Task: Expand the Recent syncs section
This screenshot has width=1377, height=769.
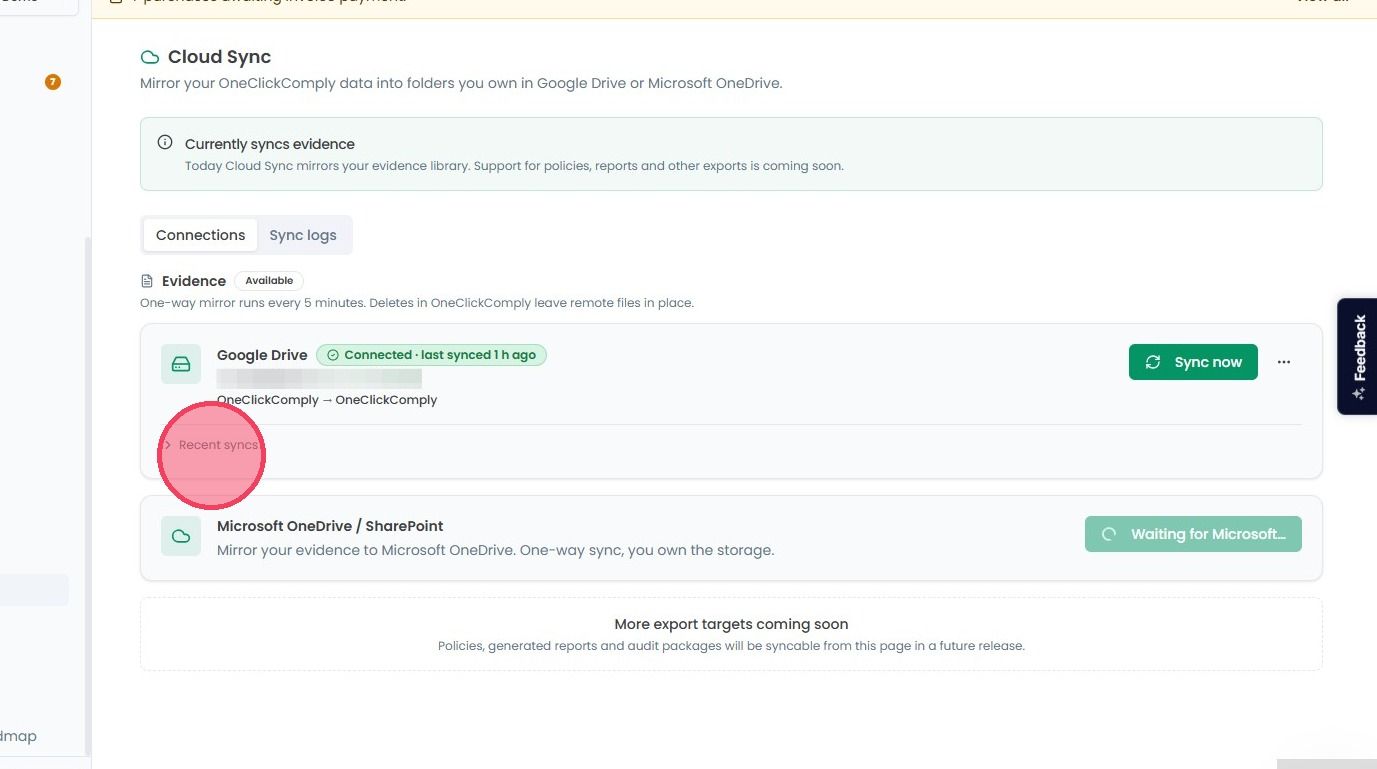Action: point(211,445)
